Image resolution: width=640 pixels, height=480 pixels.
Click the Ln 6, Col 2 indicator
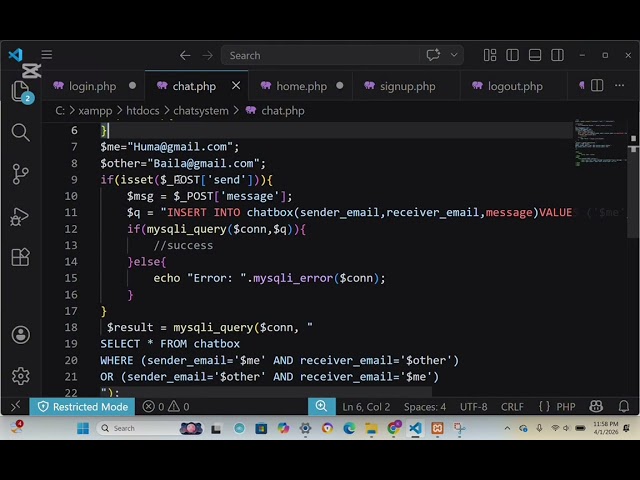(366, 407)
